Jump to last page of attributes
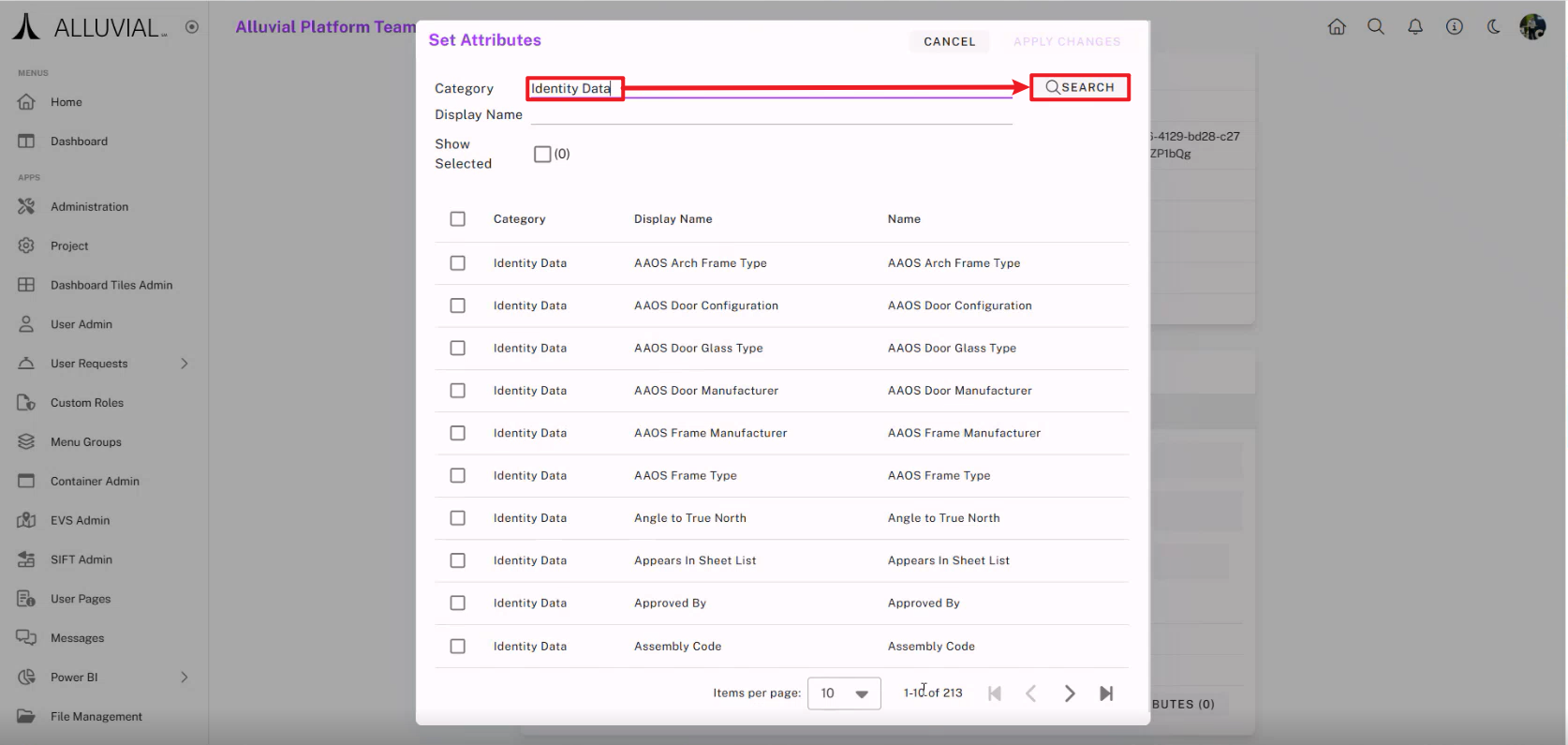The width and height of the screenshot is (1568, 745). point(1106,693)
